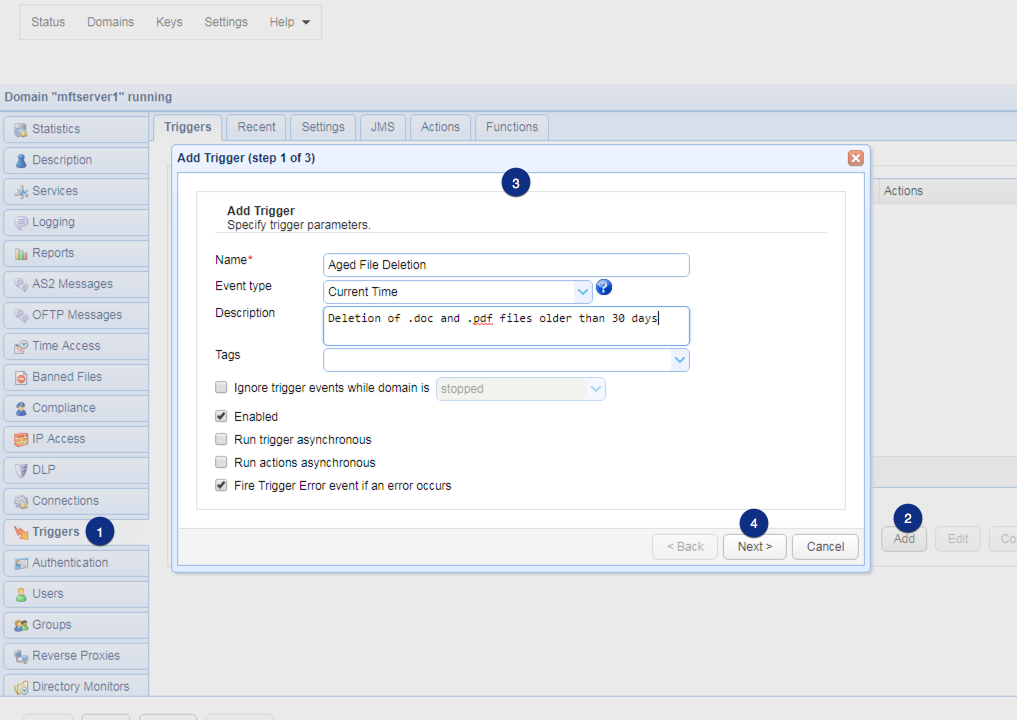The image size is (1017, 720).
Task: Open the Tags dropdown list
Action: pyautogui.click(x=679, y=360)
